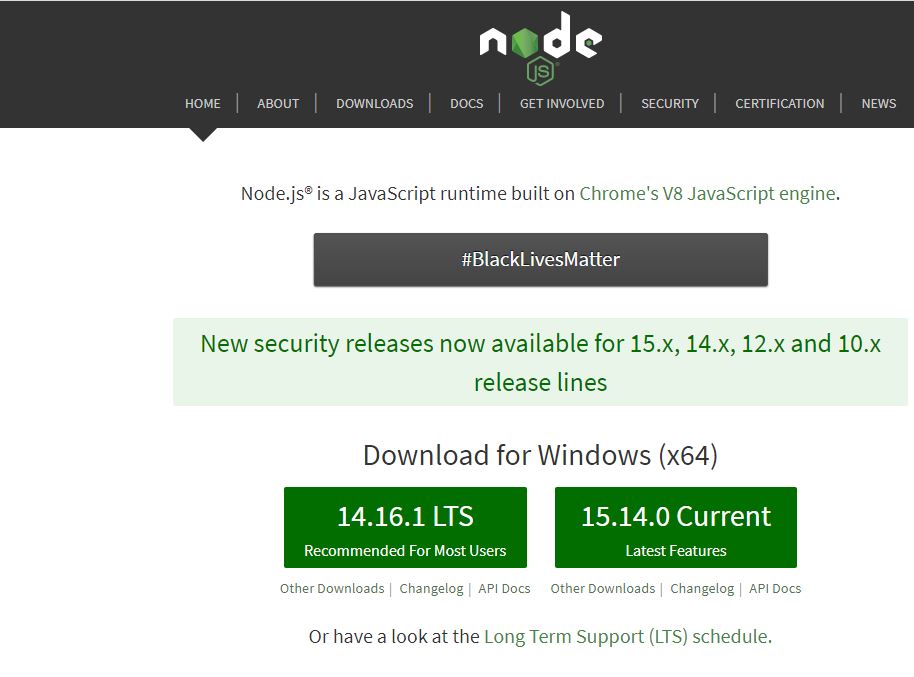
Task: Open Other Downloads under LTS
Action: point(332,589)
